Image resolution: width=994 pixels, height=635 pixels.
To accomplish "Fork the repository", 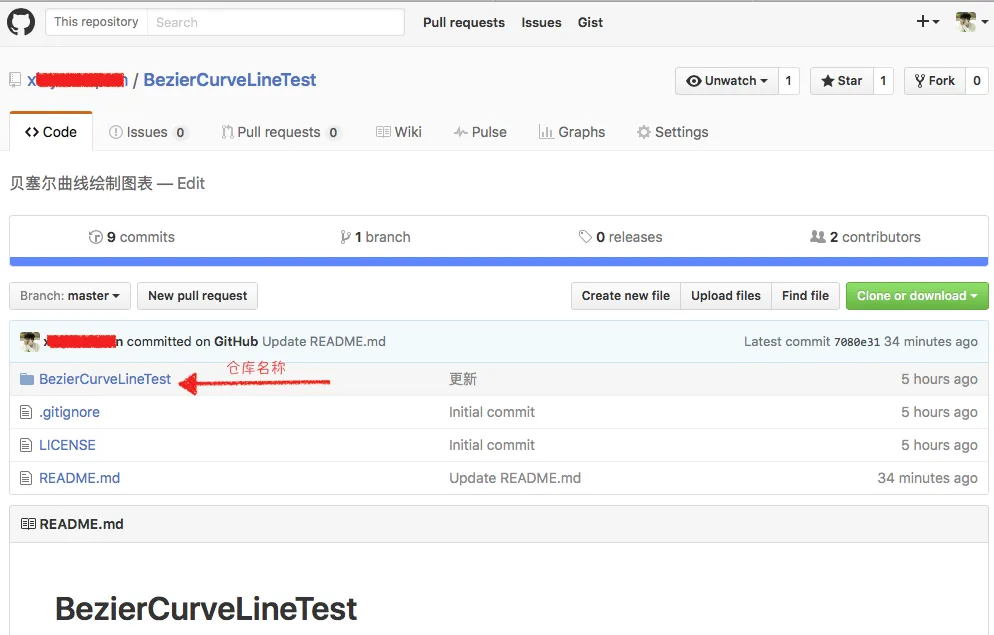I will [x=934, y=81].
